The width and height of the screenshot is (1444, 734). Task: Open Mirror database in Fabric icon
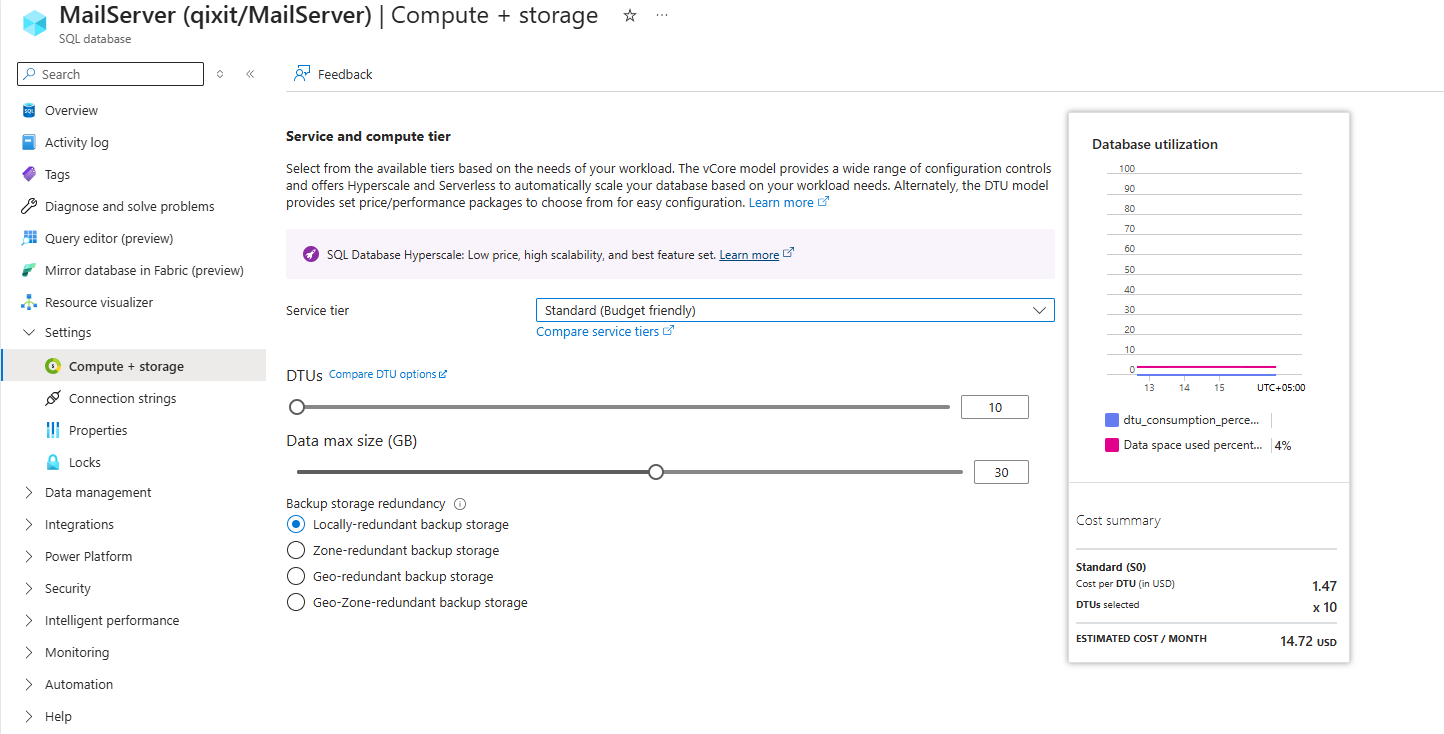pos(29,271)
